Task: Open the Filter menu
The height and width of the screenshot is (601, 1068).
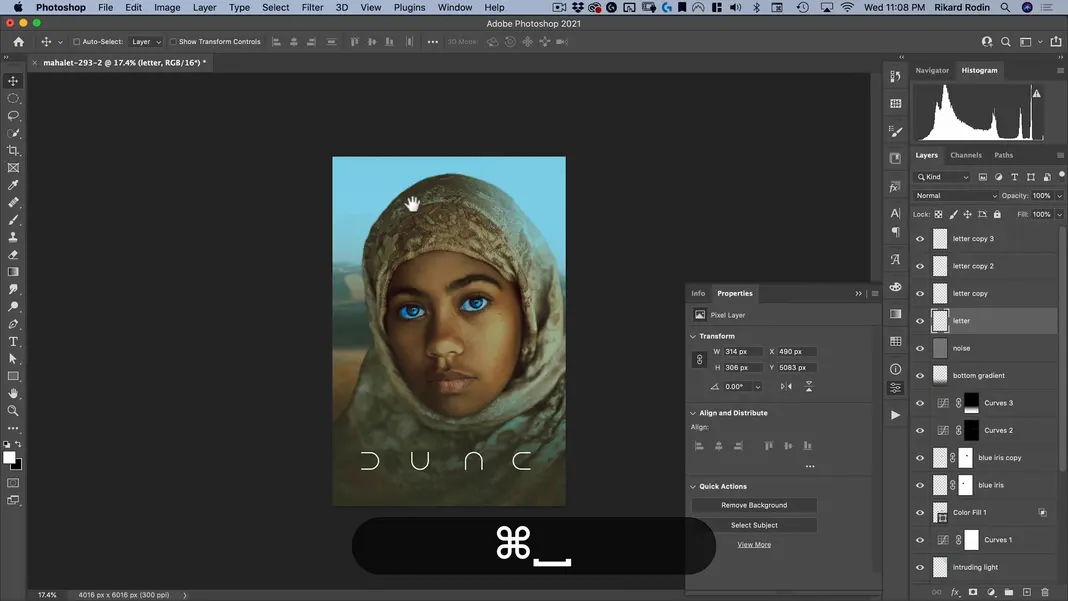Action: tap(312, 7)
